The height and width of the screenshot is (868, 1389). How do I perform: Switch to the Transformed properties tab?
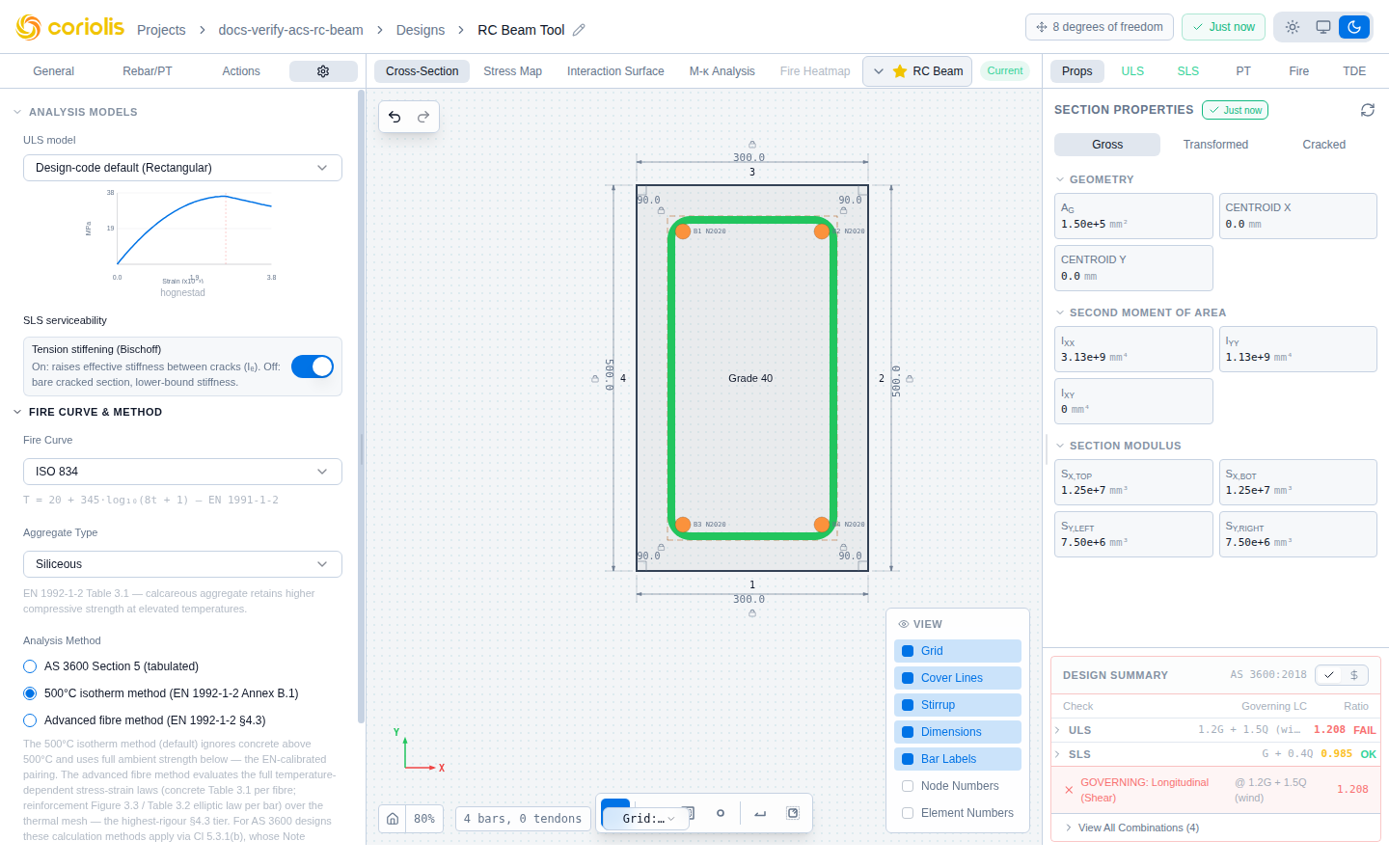[x=1215, y=145]
